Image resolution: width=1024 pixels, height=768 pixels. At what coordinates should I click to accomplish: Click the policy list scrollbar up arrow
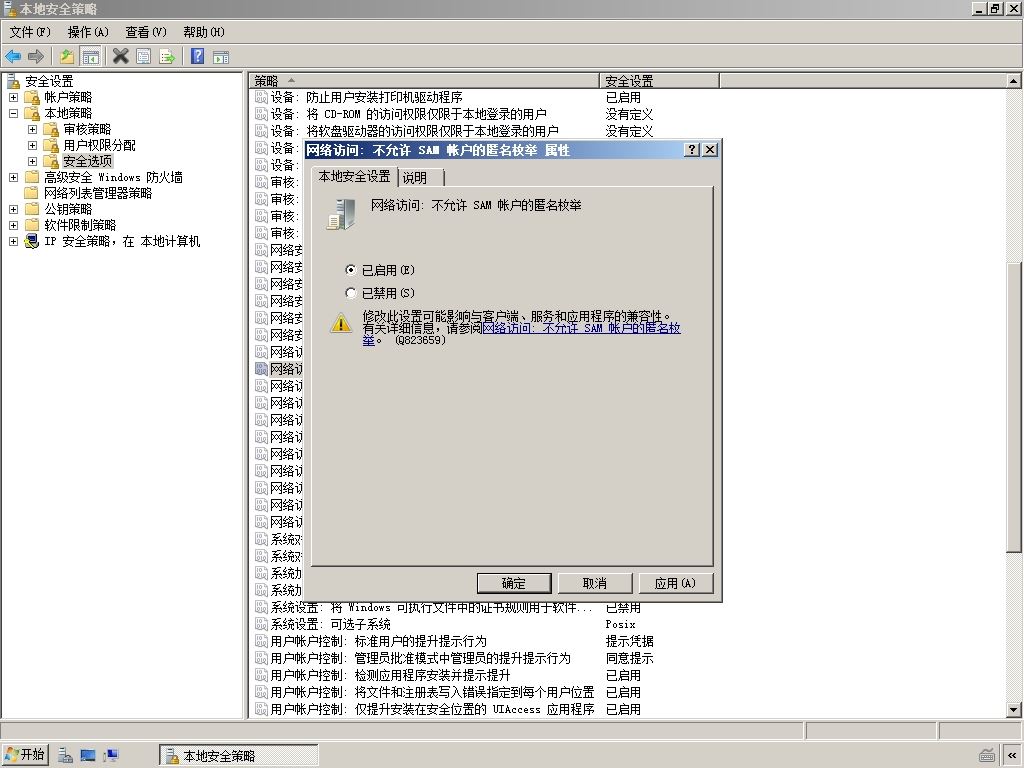1014,81
